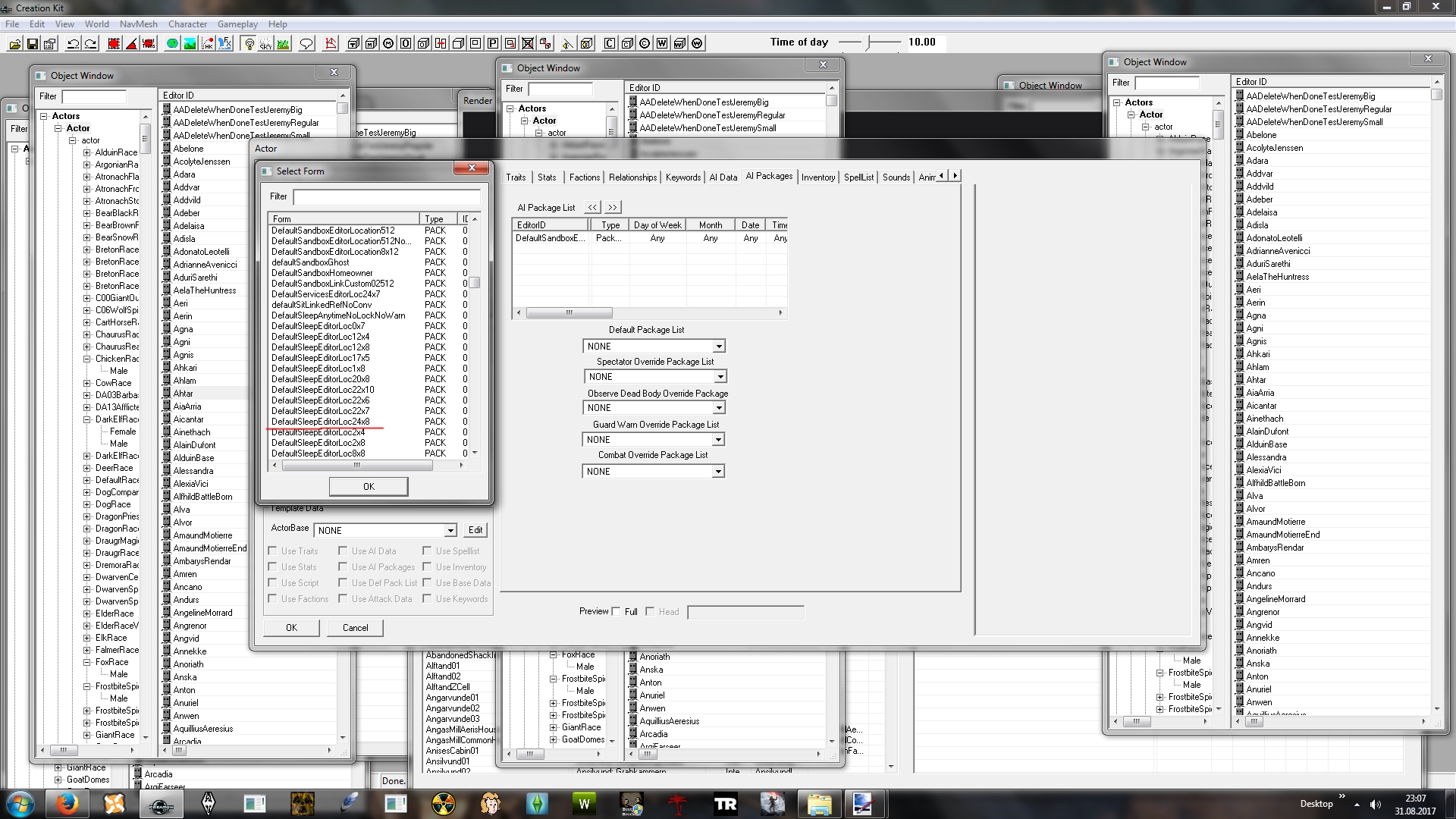Image resolution: width=1456 pixels, height=819 pixels.
Task: Expand the ElderRace tree node
Action: [x=87, y=613]
